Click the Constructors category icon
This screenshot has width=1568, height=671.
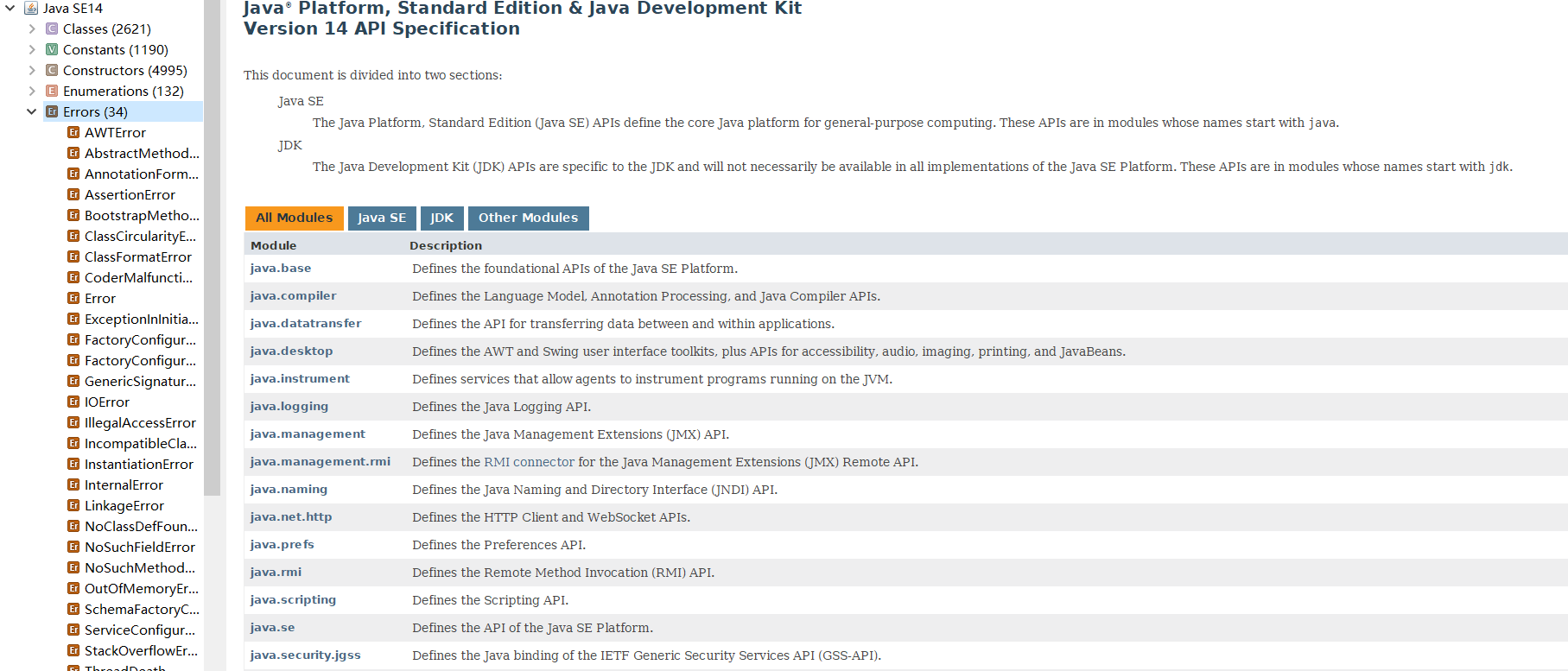click(x=52, y=70)
